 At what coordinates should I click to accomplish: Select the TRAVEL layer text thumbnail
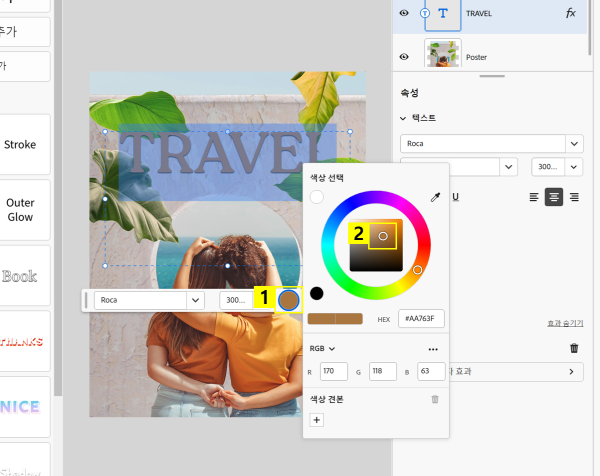click(x=443, y=15)
